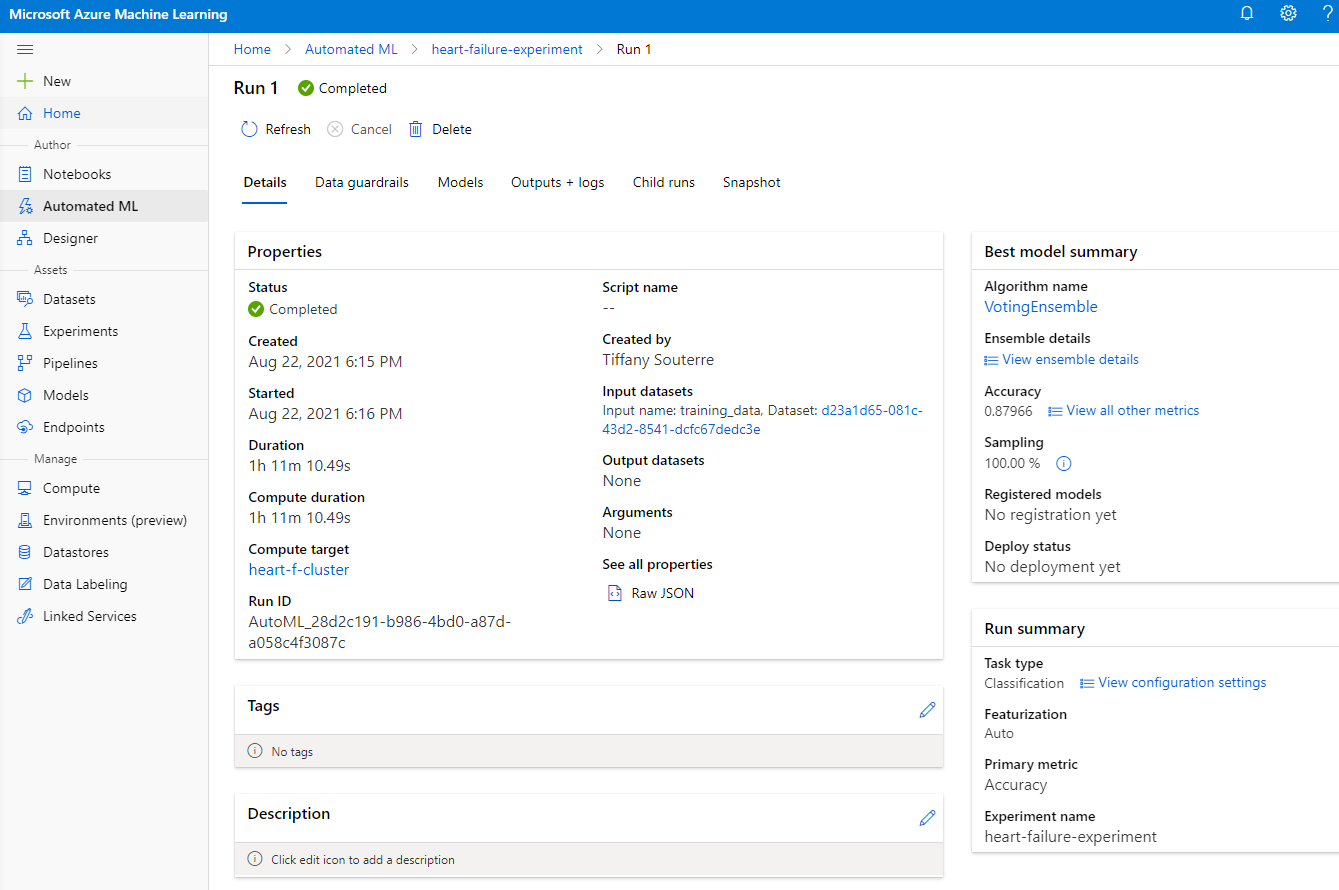This screenshot has height=890, width=1339.
Task: Click View ensemble details
Action: [1069, 359]
